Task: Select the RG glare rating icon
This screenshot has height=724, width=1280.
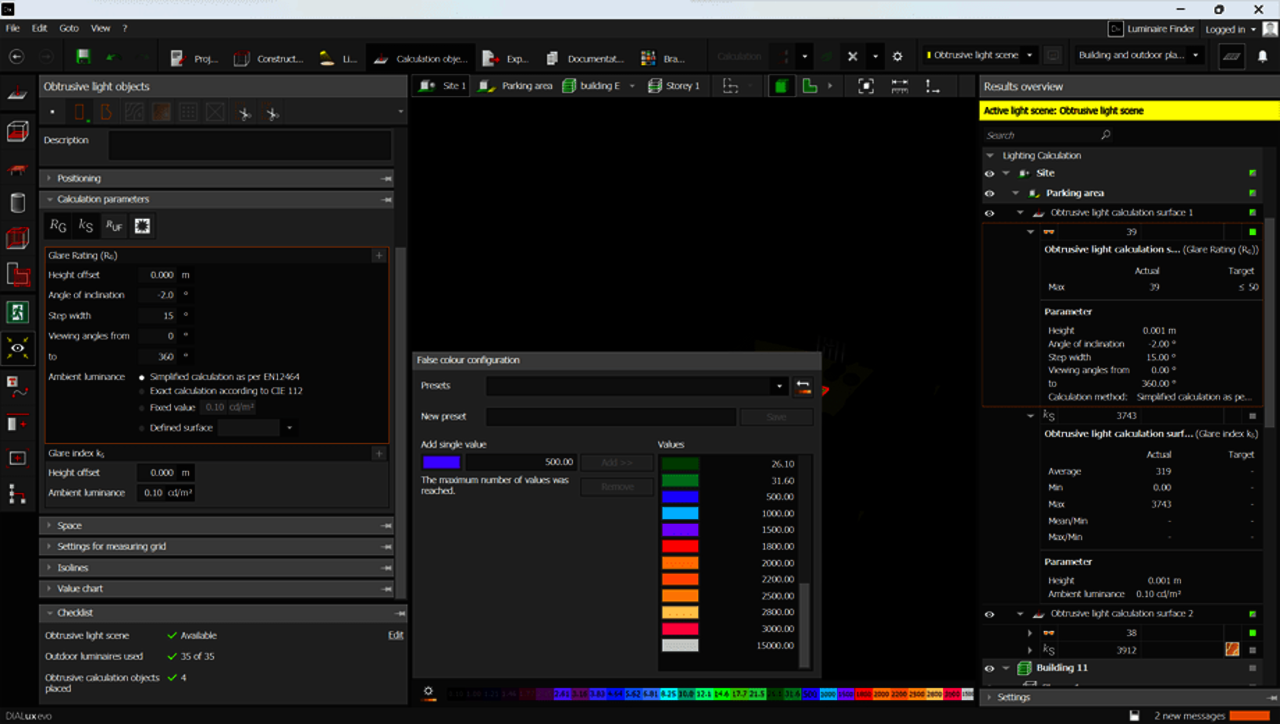Action: (x=58, y=226)
